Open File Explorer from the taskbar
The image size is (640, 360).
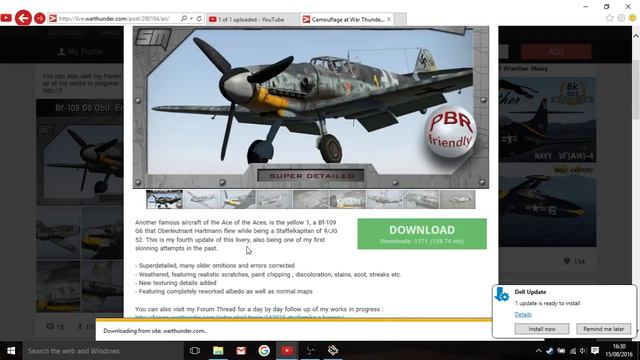(218, 351)
